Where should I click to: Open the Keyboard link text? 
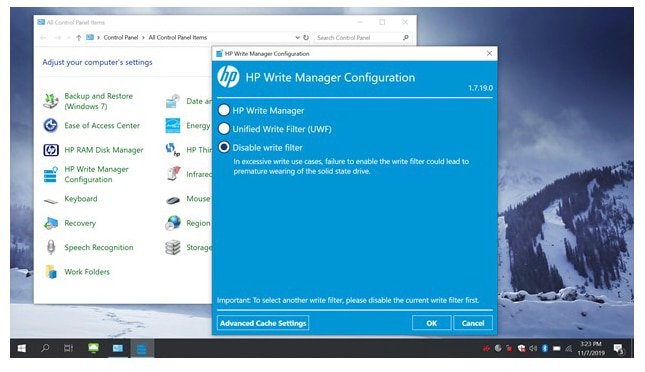(x=81, y=199)
